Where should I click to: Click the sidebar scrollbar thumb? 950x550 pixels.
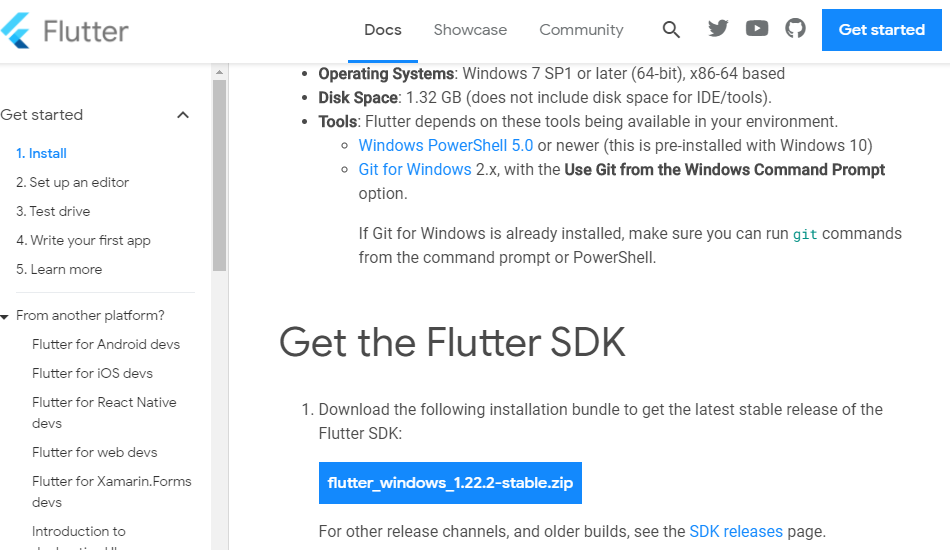point(219,176)
